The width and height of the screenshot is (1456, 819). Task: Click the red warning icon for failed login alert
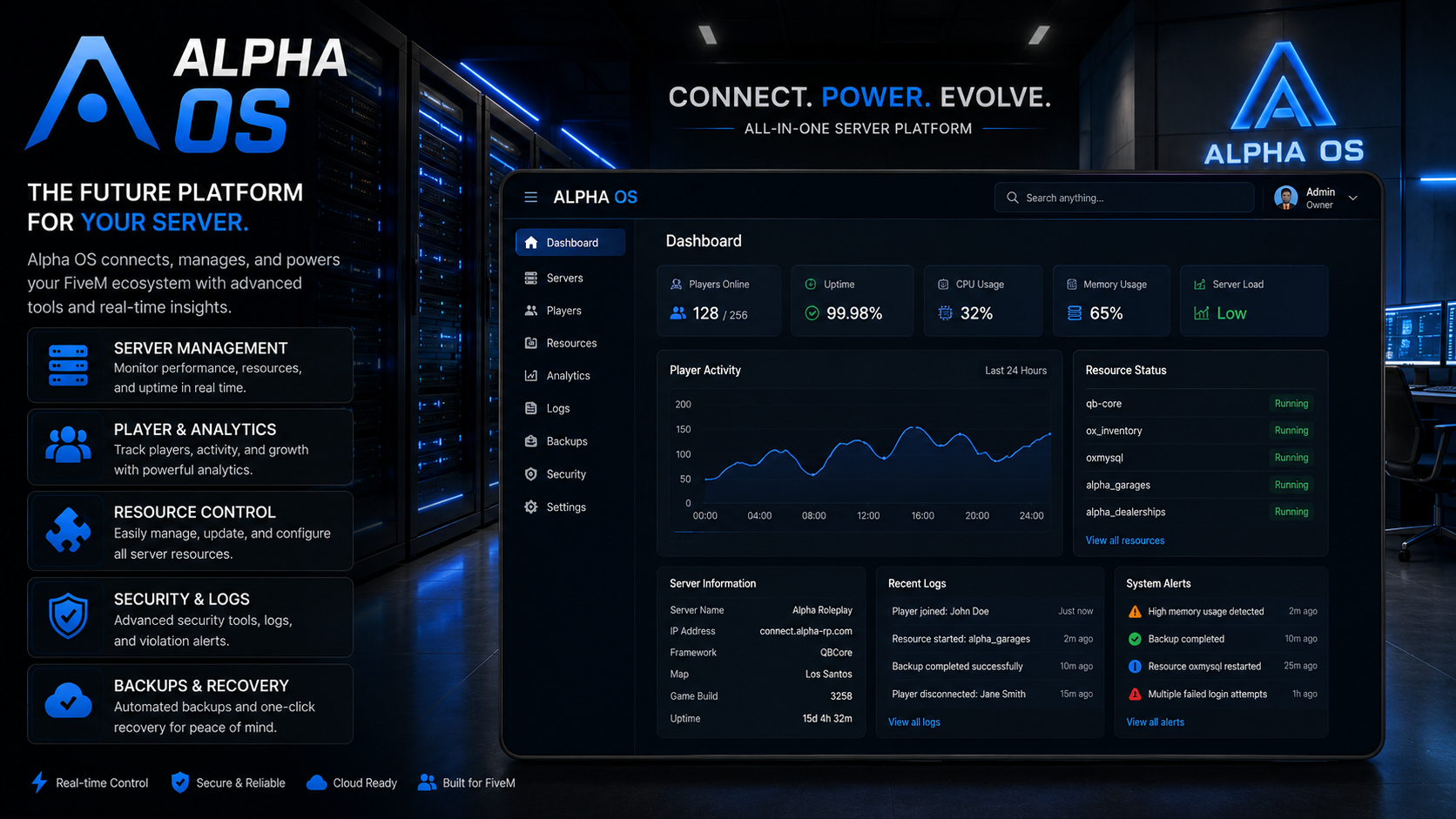pyautogui.click(x=1135, y=695)
